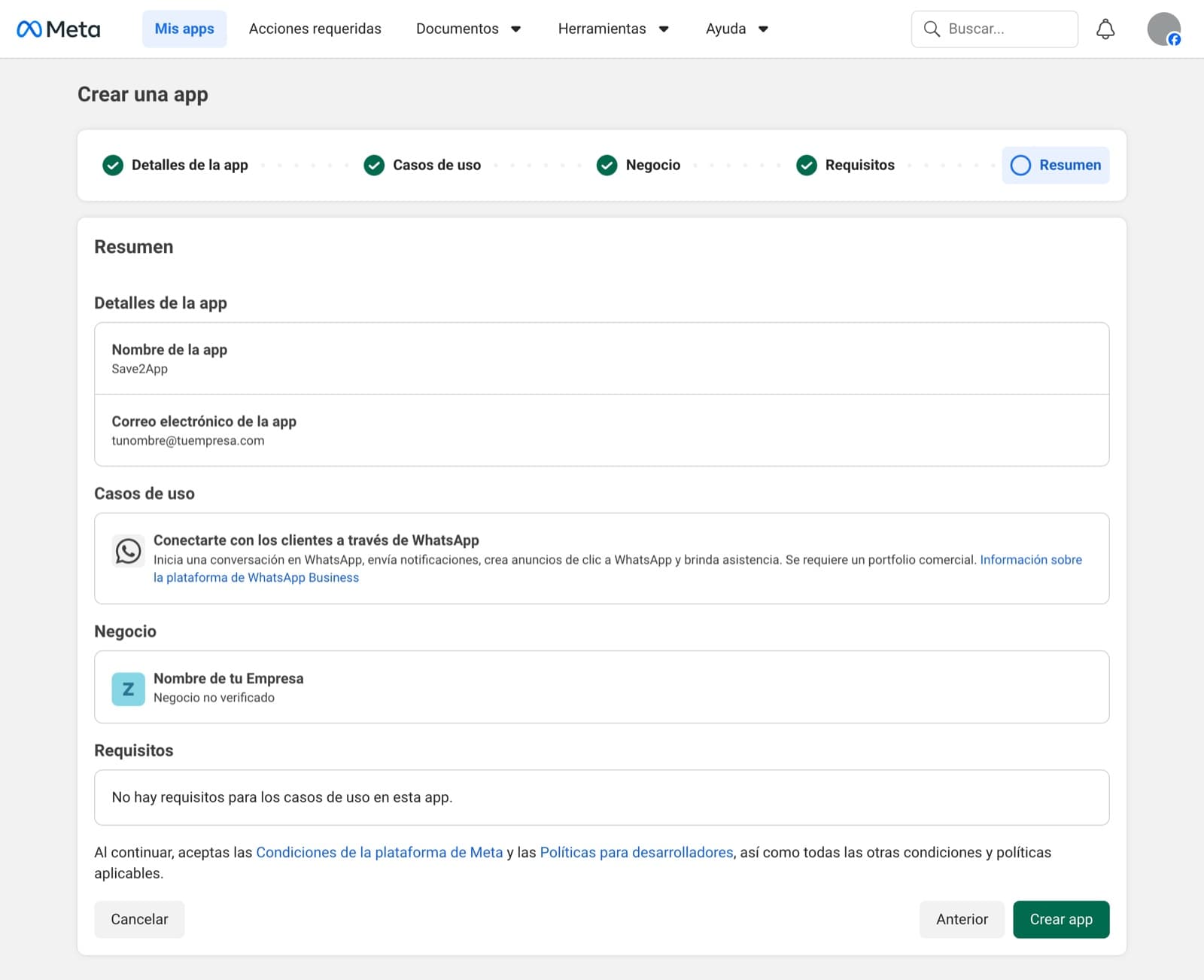Screen dimensions: 1204x980
Task: Open the profile avatar menu
Action: [1164, 29]
